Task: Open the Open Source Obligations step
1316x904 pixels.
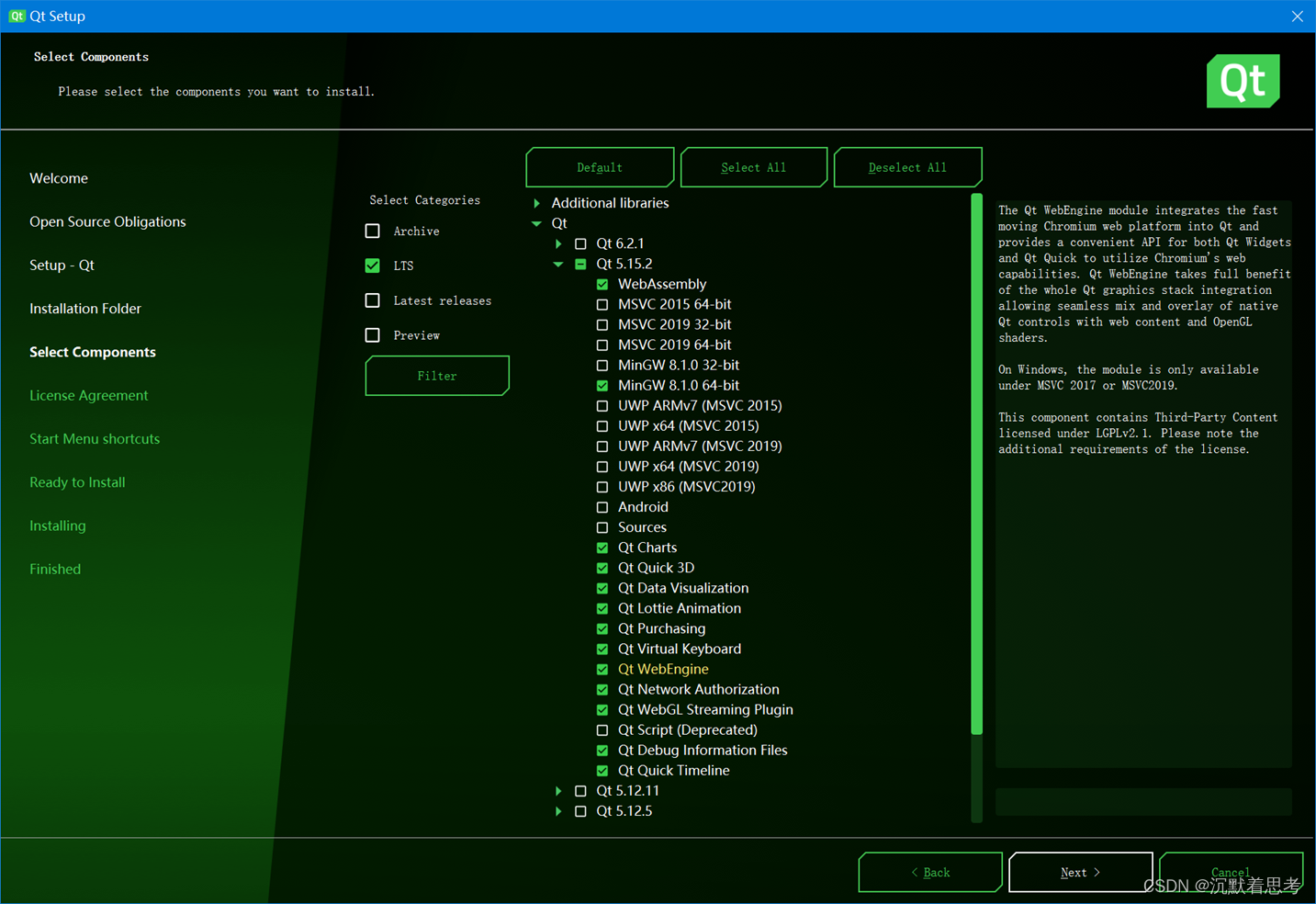Action: click(107, 221)
